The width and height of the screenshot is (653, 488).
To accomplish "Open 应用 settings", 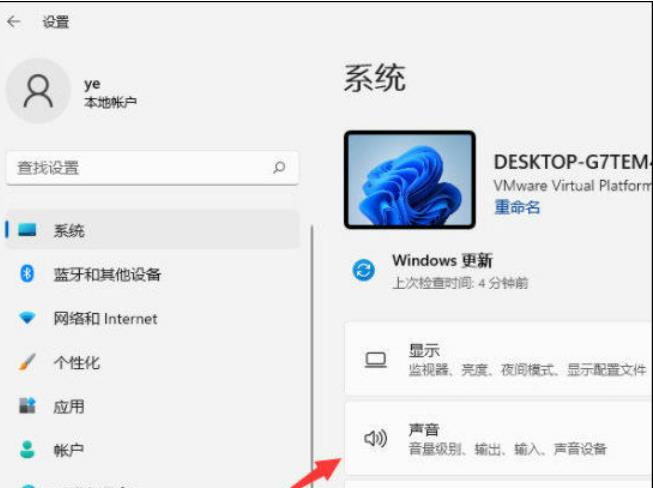I will click(x=152, y=406).
